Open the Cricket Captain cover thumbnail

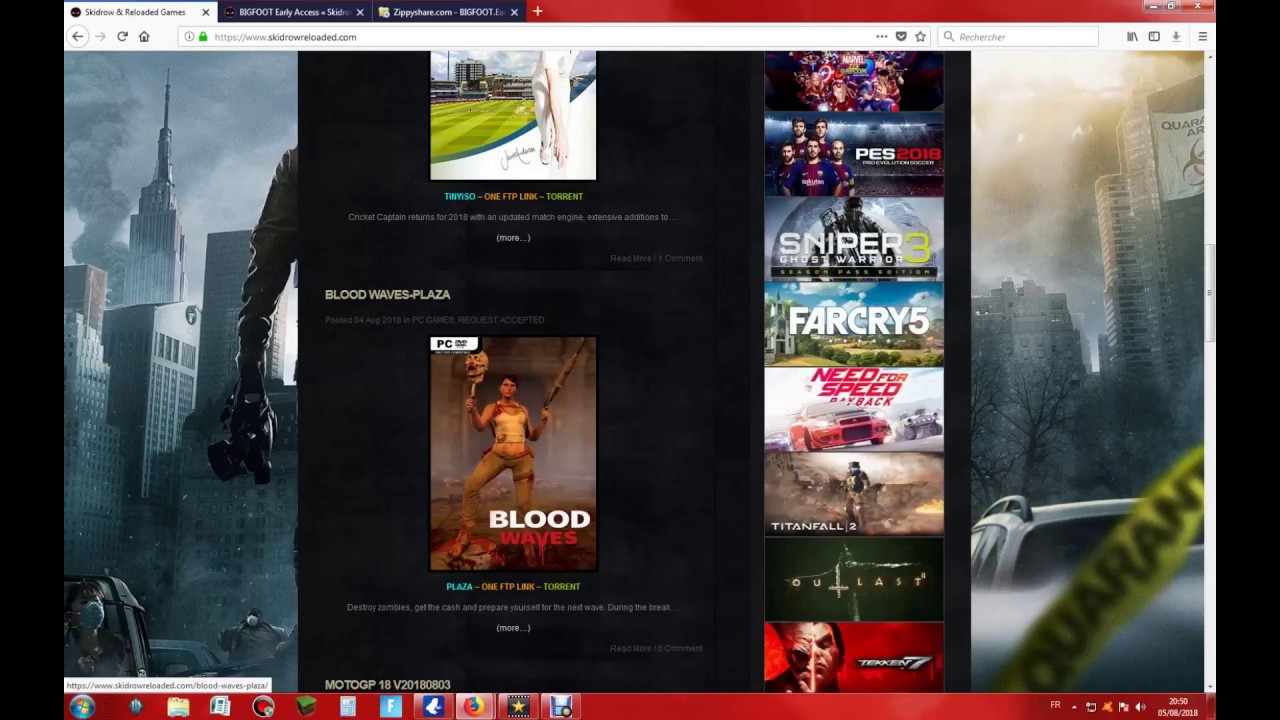coord(513,115)
